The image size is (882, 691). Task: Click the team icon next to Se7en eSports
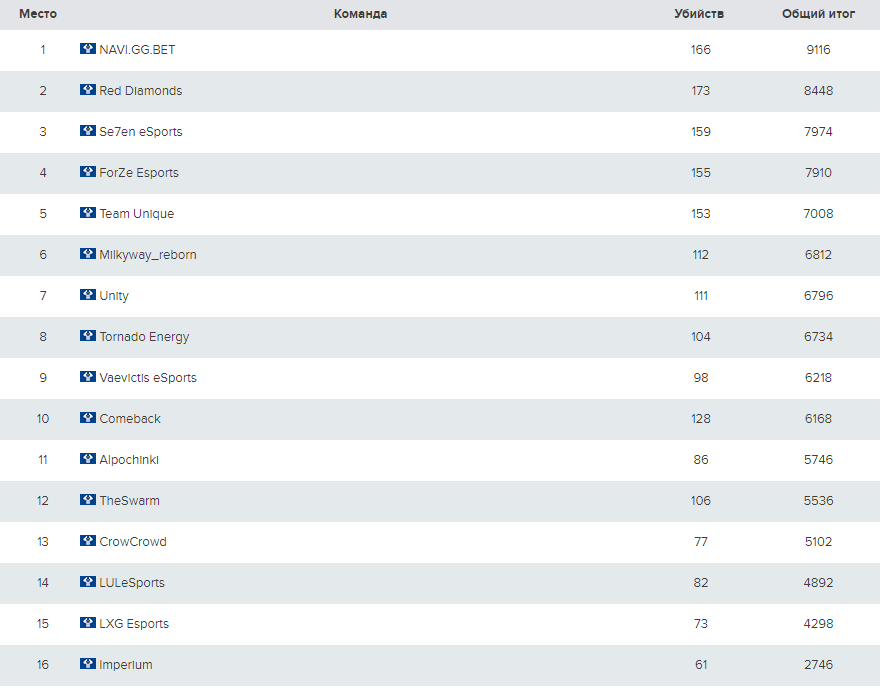(88, 131)
